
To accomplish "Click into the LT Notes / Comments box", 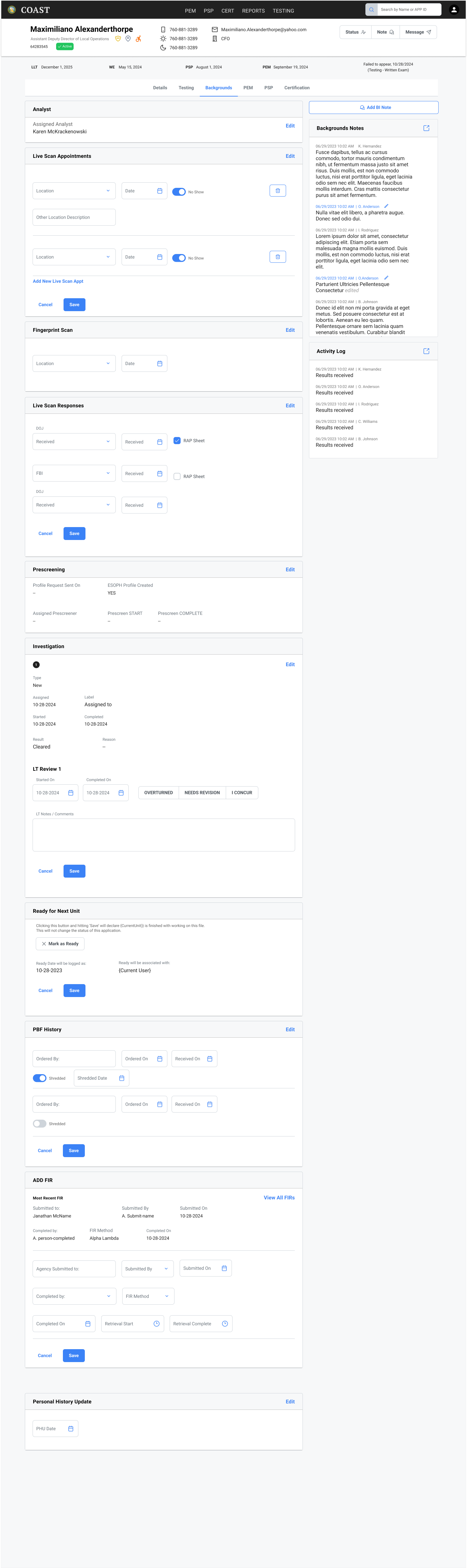I will (164, 835).
